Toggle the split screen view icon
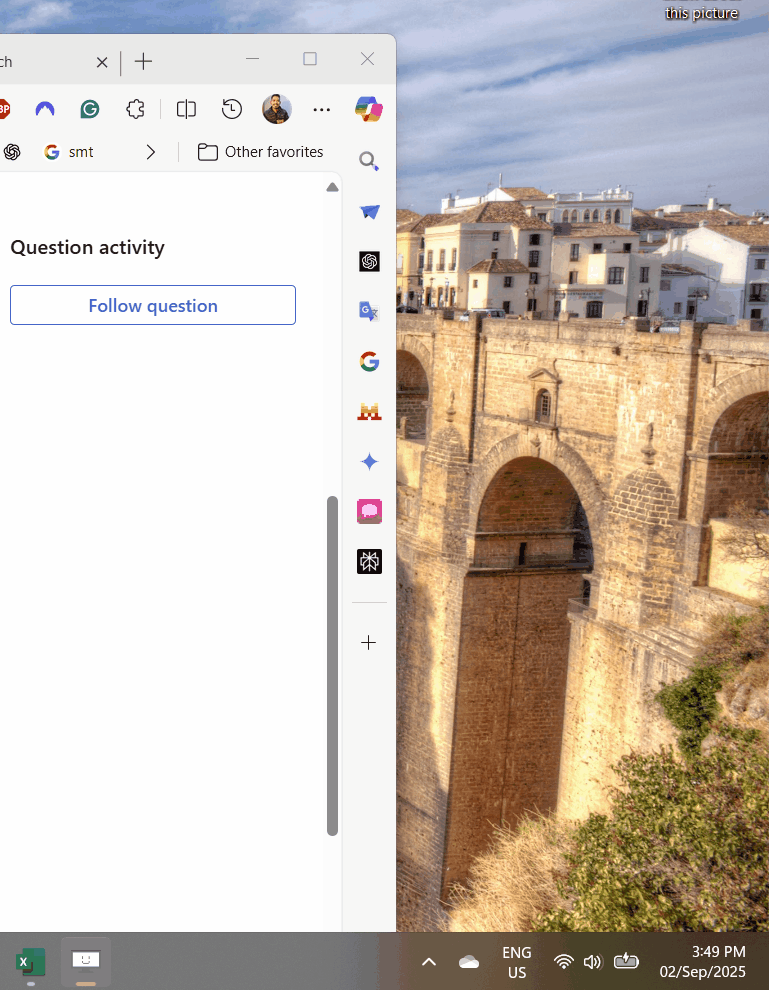This screenshot has width=769, height=990. coord(186,109)
